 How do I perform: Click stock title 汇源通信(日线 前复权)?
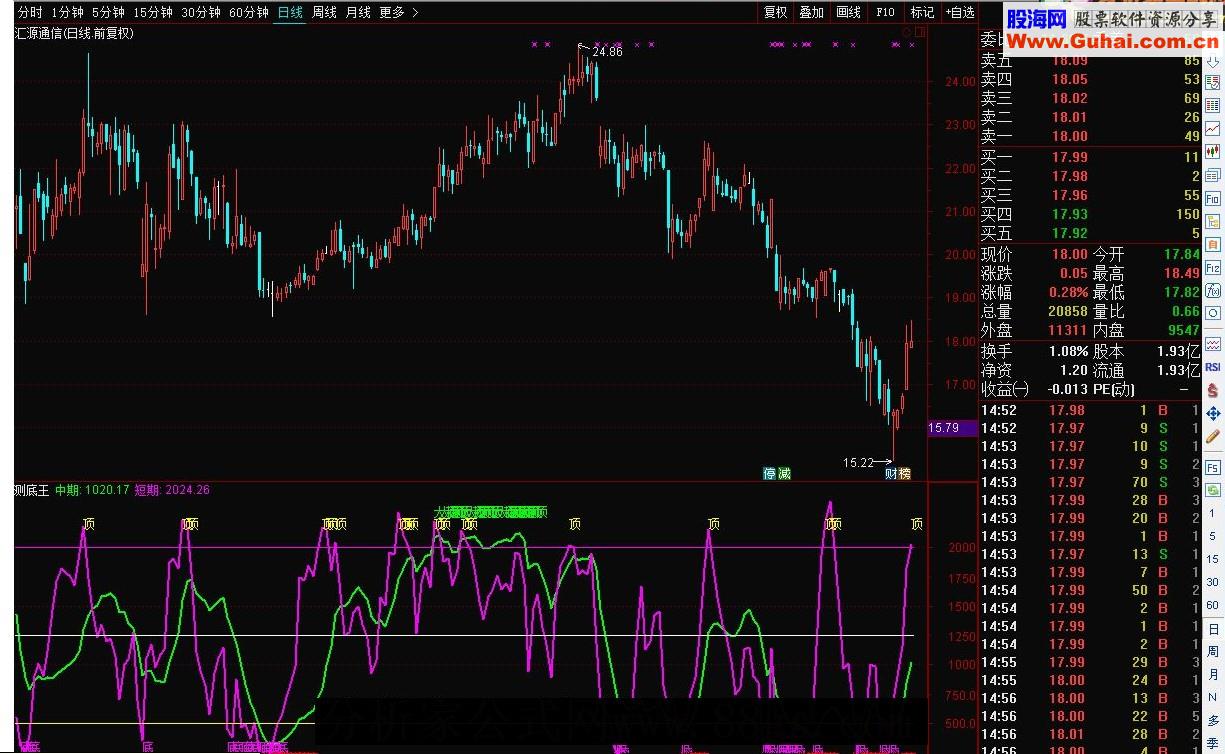(75, 33)
